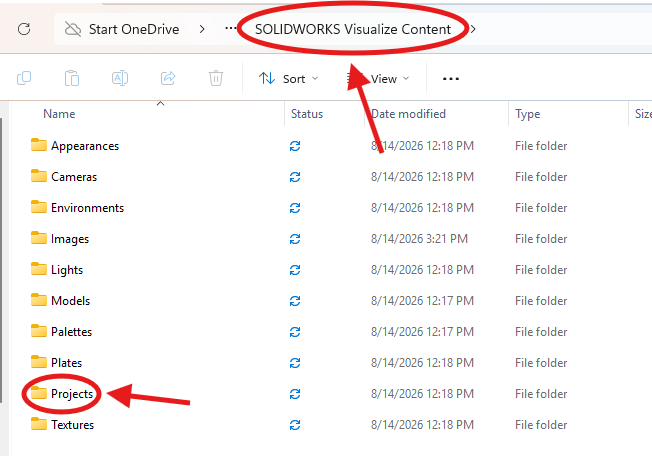Click the Palettes folder name
Screen dimensions: 652x456
tap(72, 332)
